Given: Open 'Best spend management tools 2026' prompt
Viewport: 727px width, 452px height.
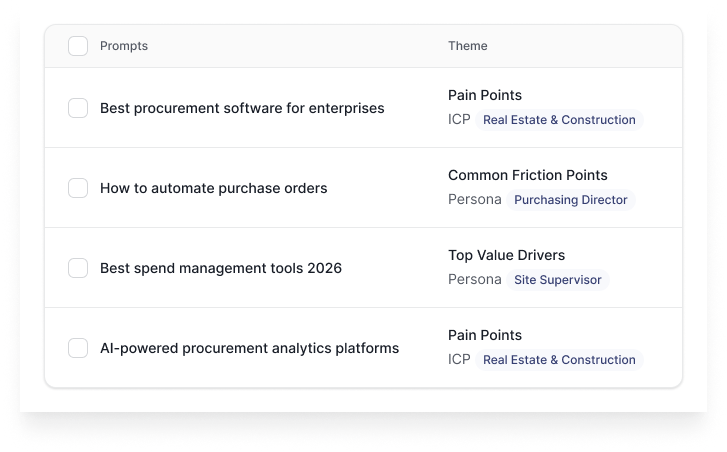Looking at the screenshot, I should pos(221,268).
